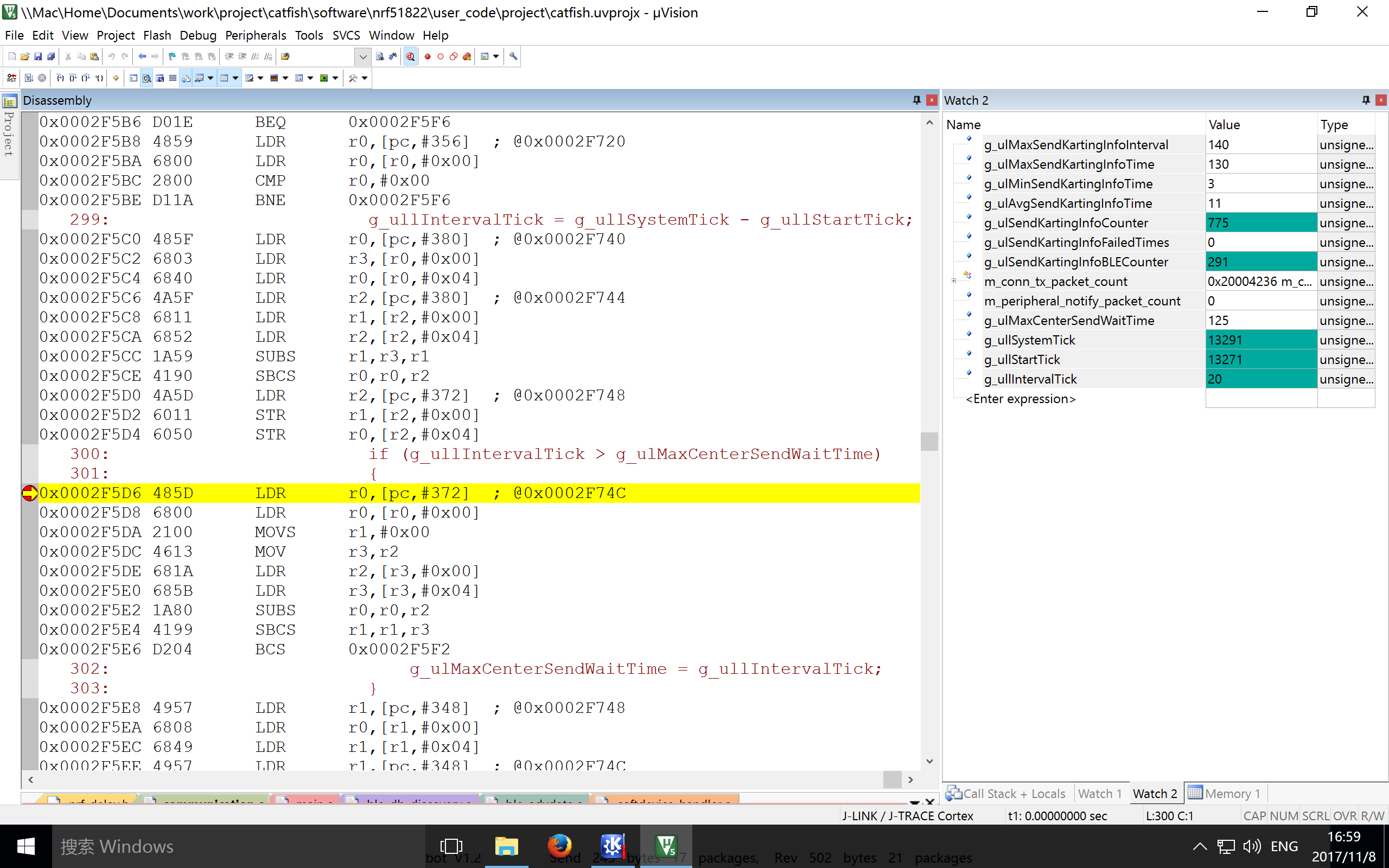The height and width of the screenshot is (868, 1389).
Task: Disable all breakpoints from toolbar
Action: (454, 56)
